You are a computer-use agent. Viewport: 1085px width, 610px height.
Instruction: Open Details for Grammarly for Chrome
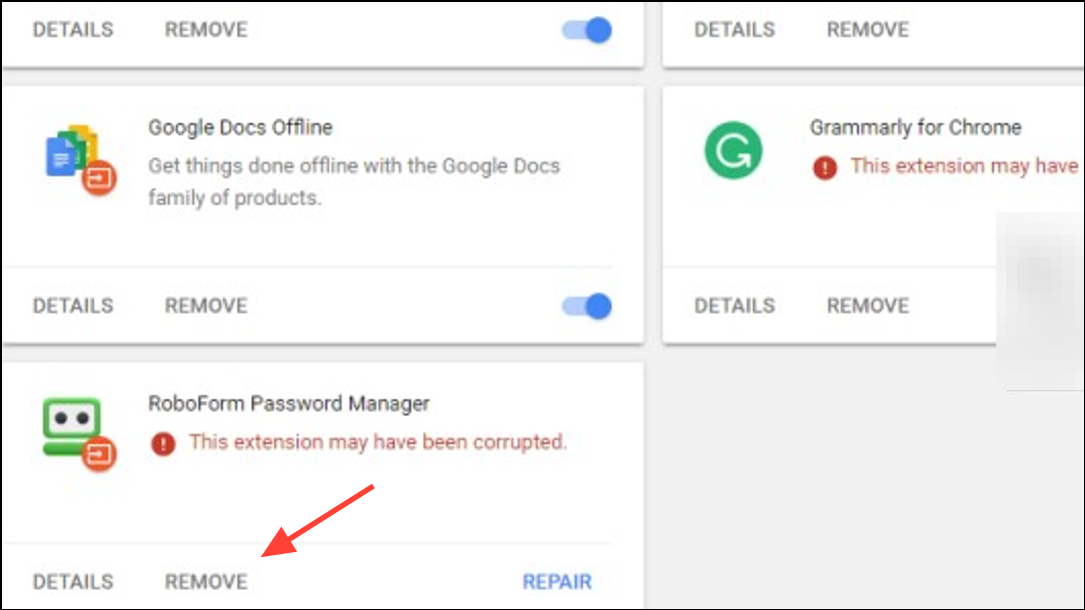735,306
